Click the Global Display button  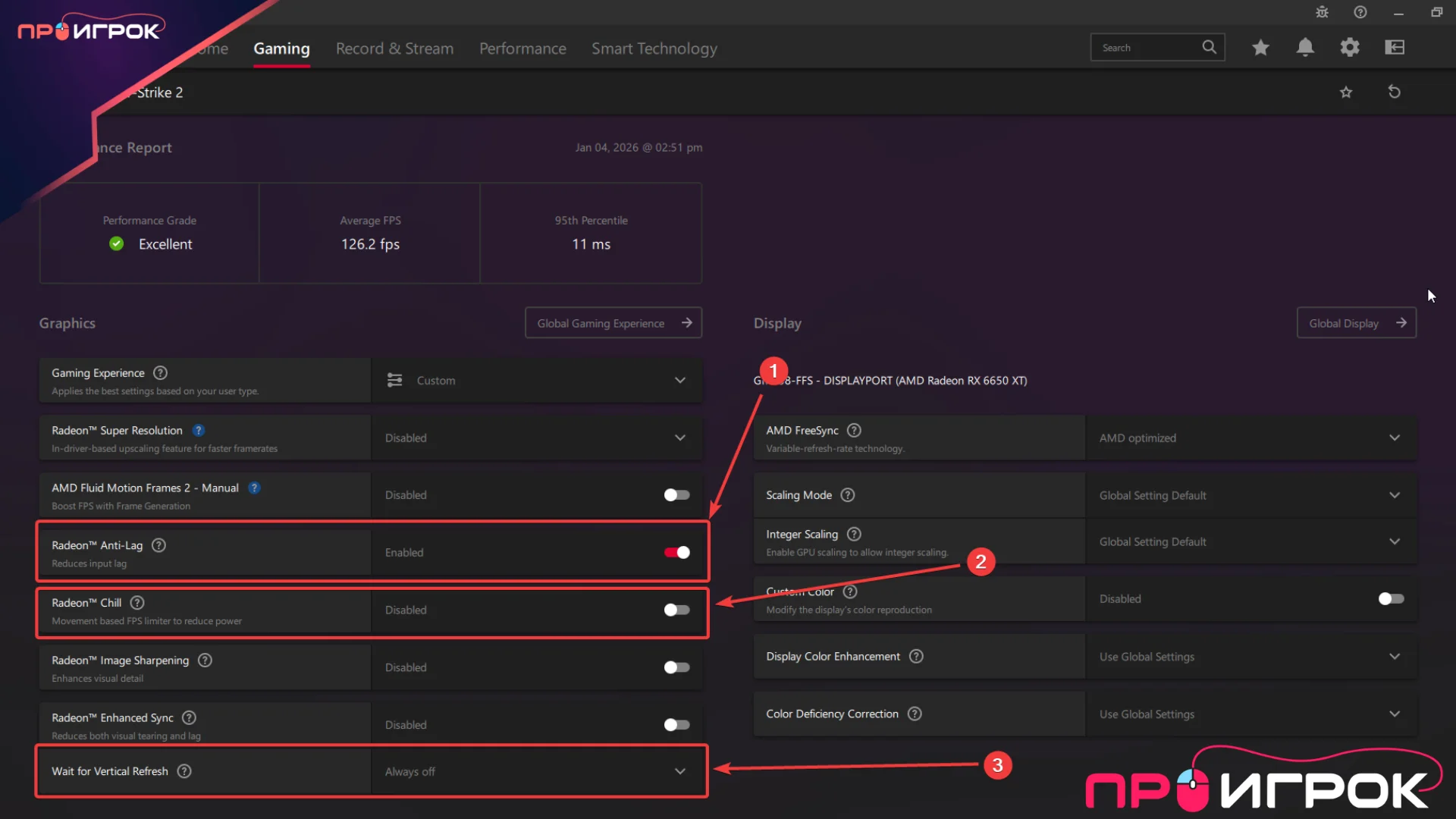tap(1356, 323)
